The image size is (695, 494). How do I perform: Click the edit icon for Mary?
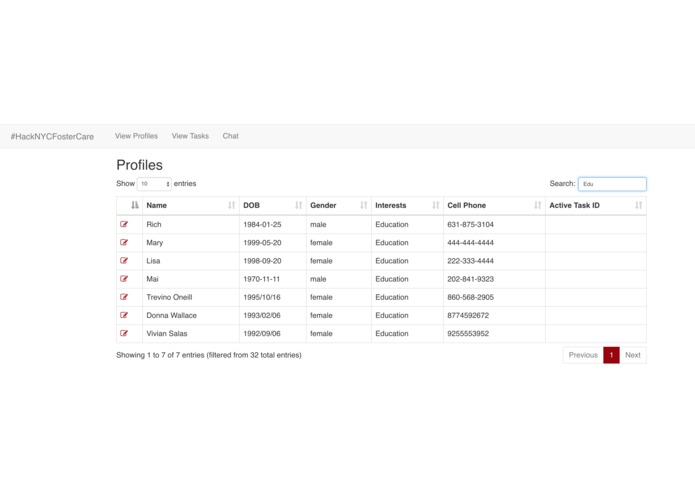(x=124, y=242)
